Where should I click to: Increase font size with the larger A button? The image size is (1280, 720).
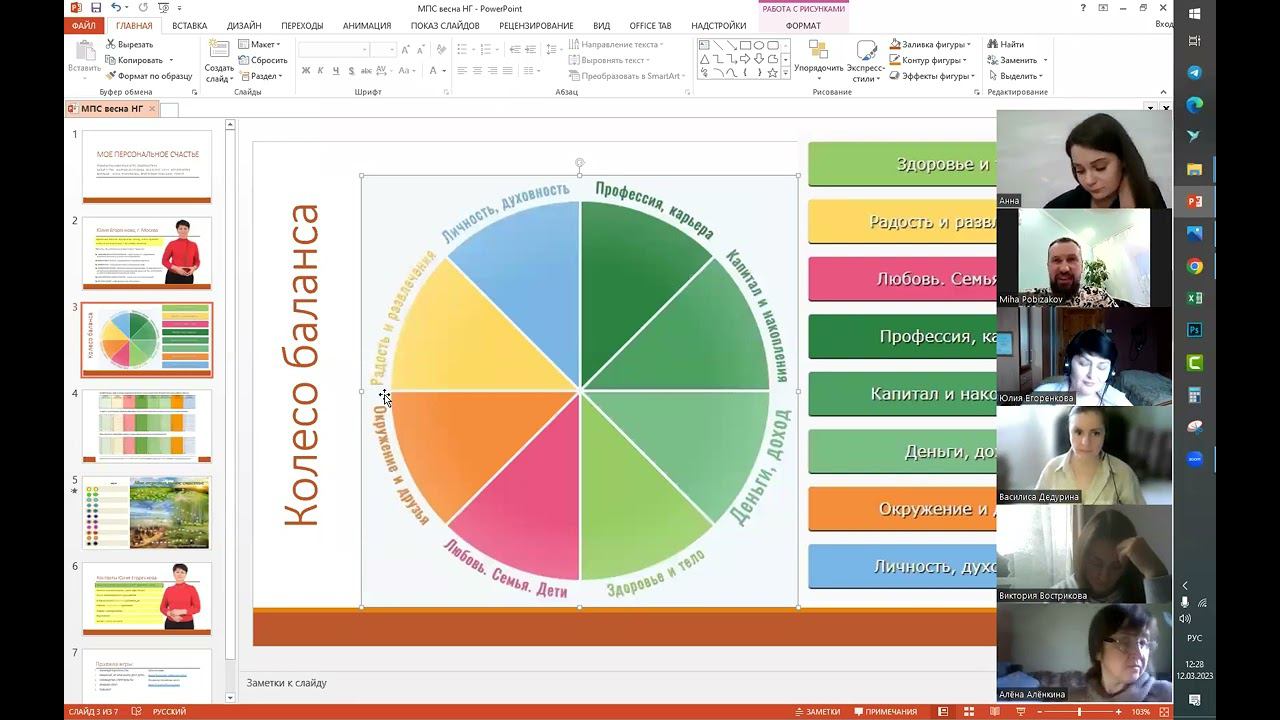click(x=405, y=49)
